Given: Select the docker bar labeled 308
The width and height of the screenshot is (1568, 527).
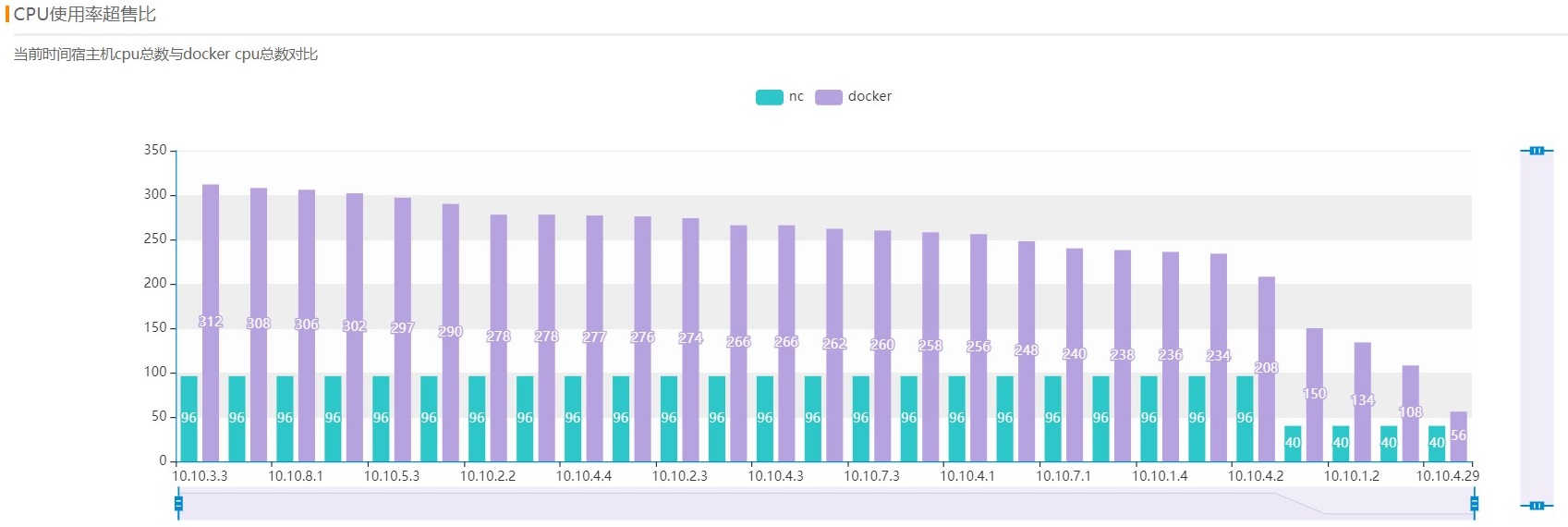Looking at the screenshot, I should pos(259,325).
